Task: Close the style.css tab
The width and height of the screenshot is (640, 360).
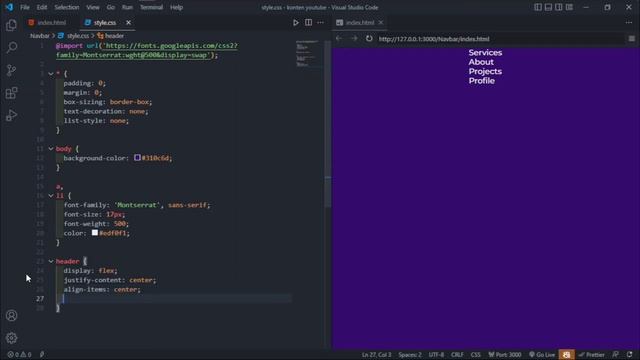Action: [128, 23]
